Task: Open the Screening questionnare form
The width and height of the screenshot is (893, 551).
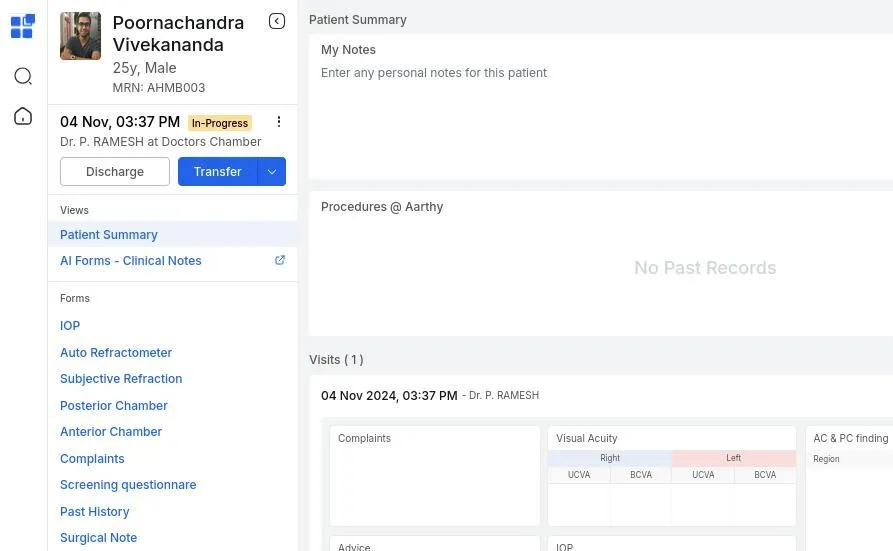Action: pyautogui.click(x=128, y=485)
